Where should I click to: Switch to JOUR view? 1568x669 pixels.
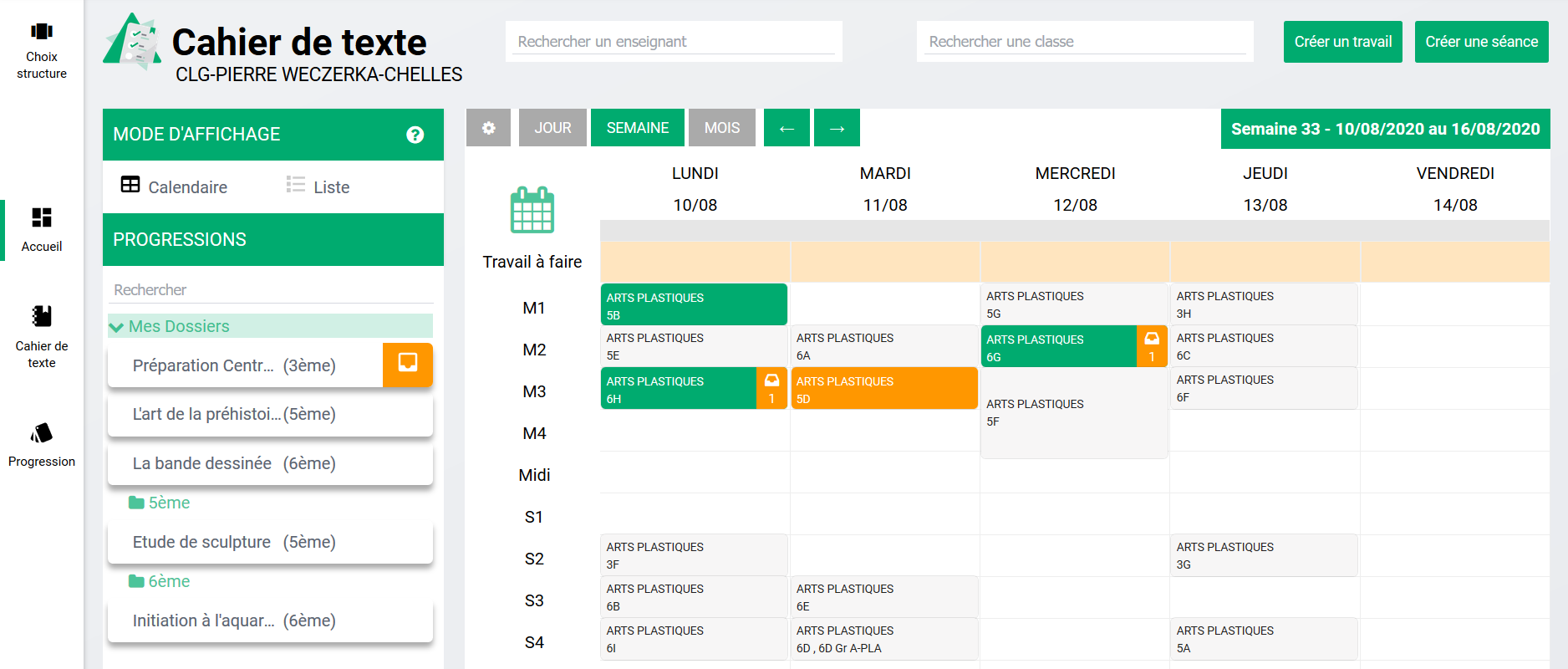552,128
